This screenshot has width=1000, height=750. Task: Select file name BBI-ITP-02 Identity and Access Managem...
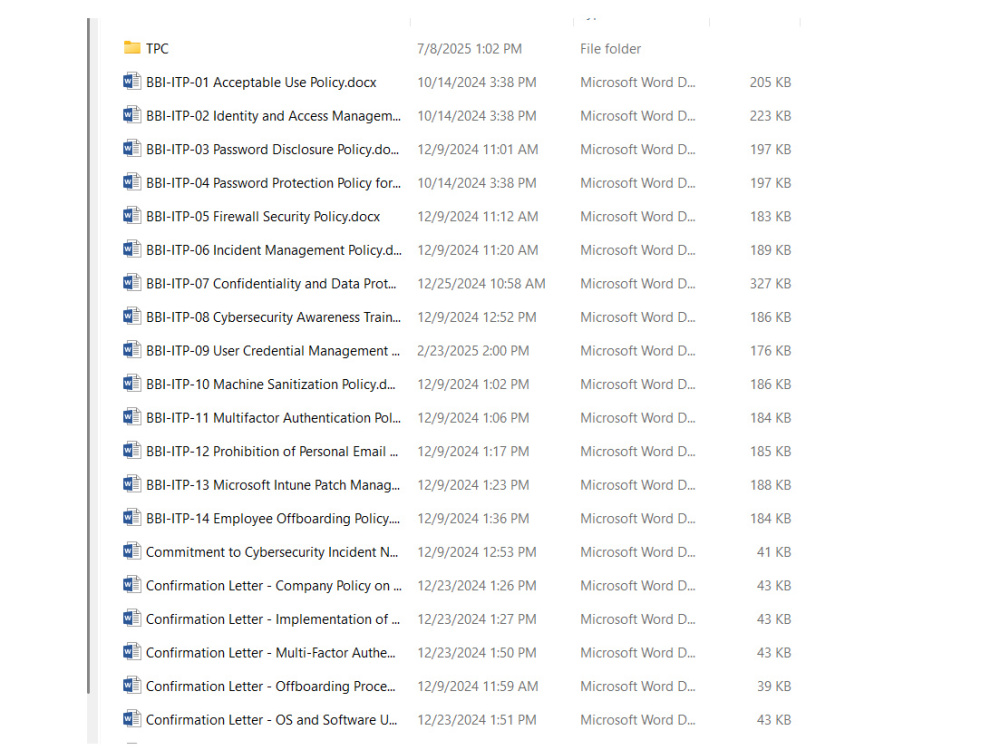273,116
